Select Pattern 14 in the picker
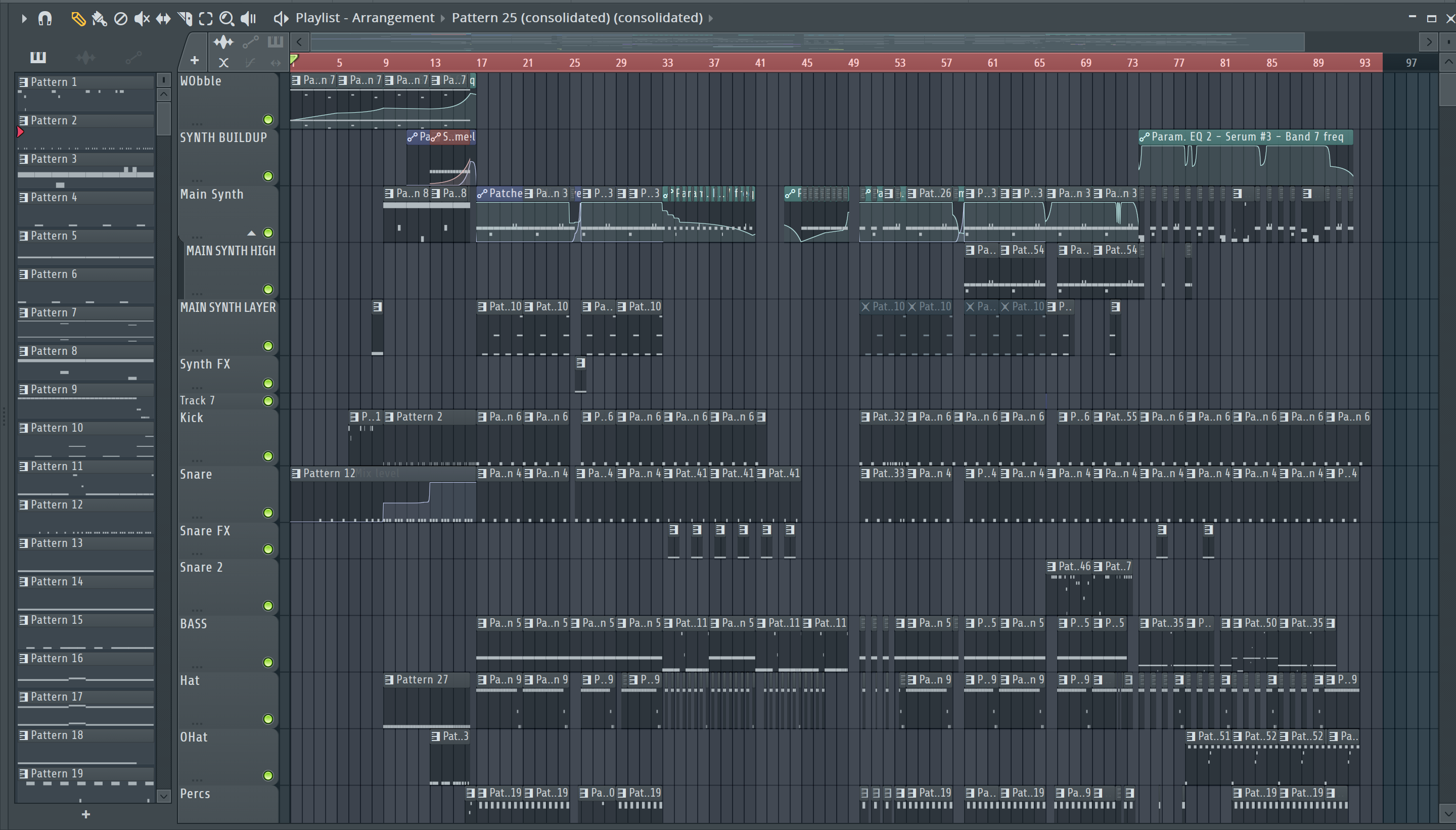 85,581
